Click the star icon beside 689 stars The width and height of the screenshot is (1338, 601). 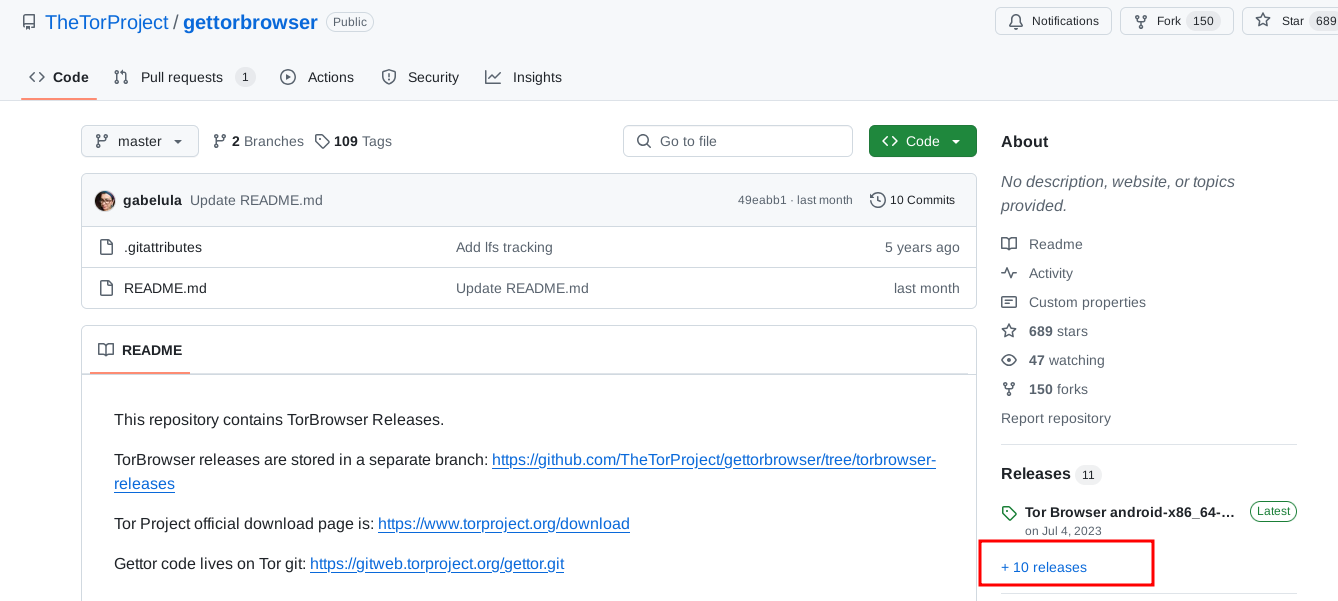[x=1009, y=331]
